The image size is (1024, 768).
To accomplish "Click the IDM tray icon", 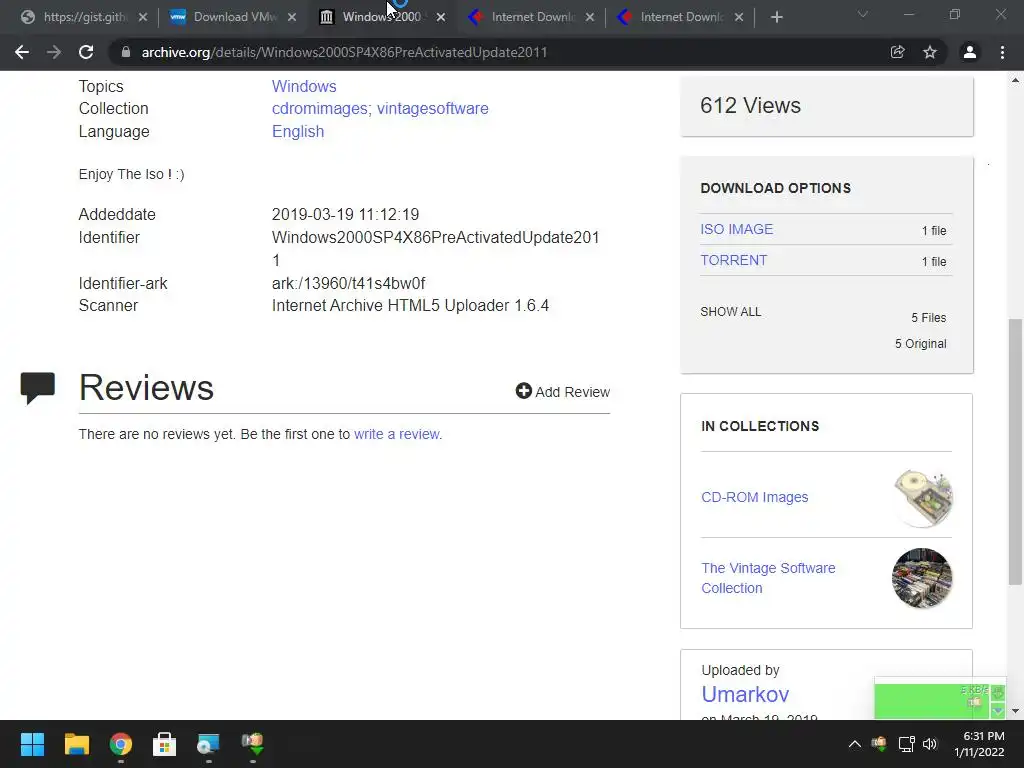I will point(879,743).
